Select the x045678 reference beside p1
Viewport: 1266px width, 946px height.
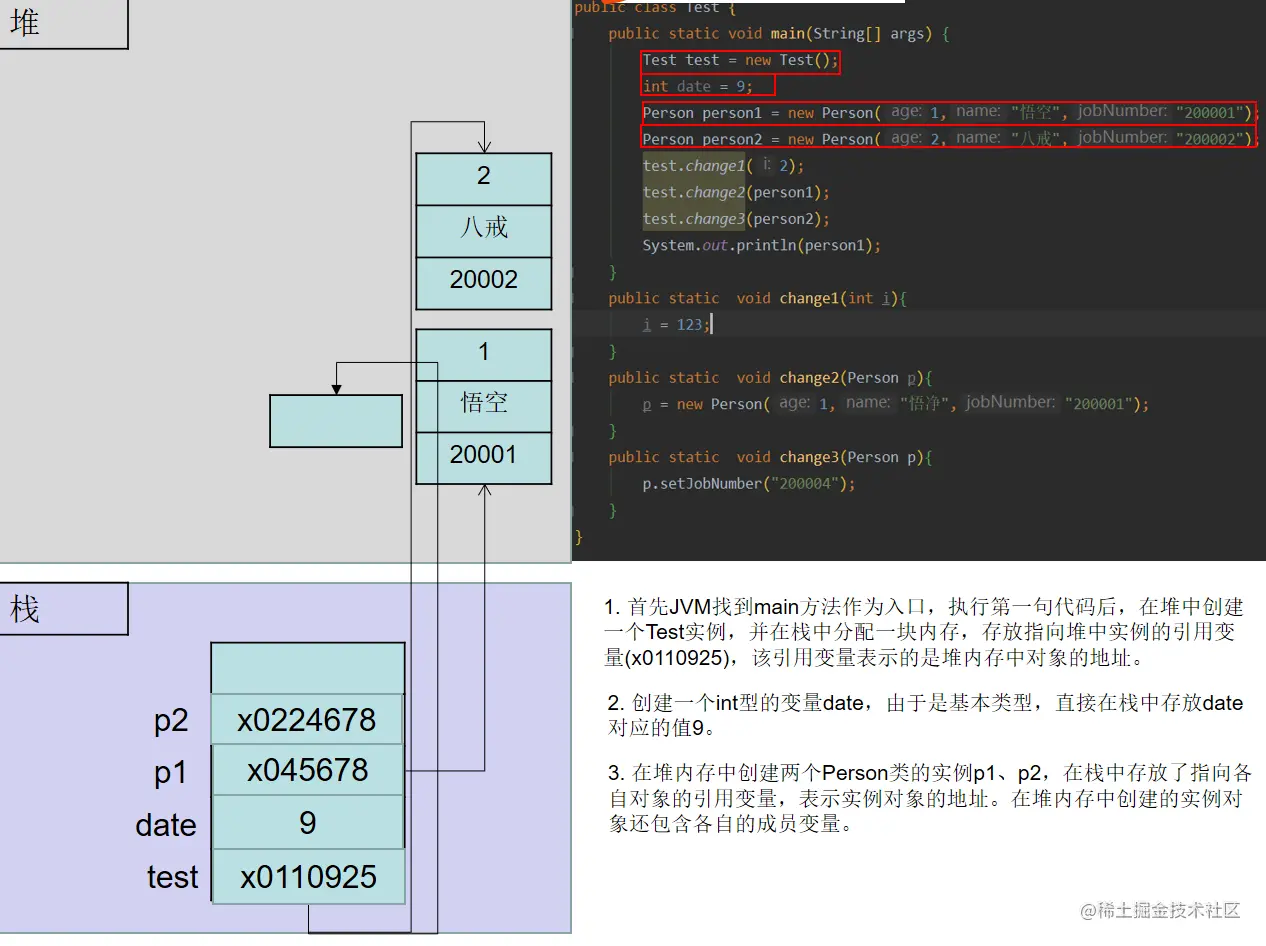[x=308, y=771]
